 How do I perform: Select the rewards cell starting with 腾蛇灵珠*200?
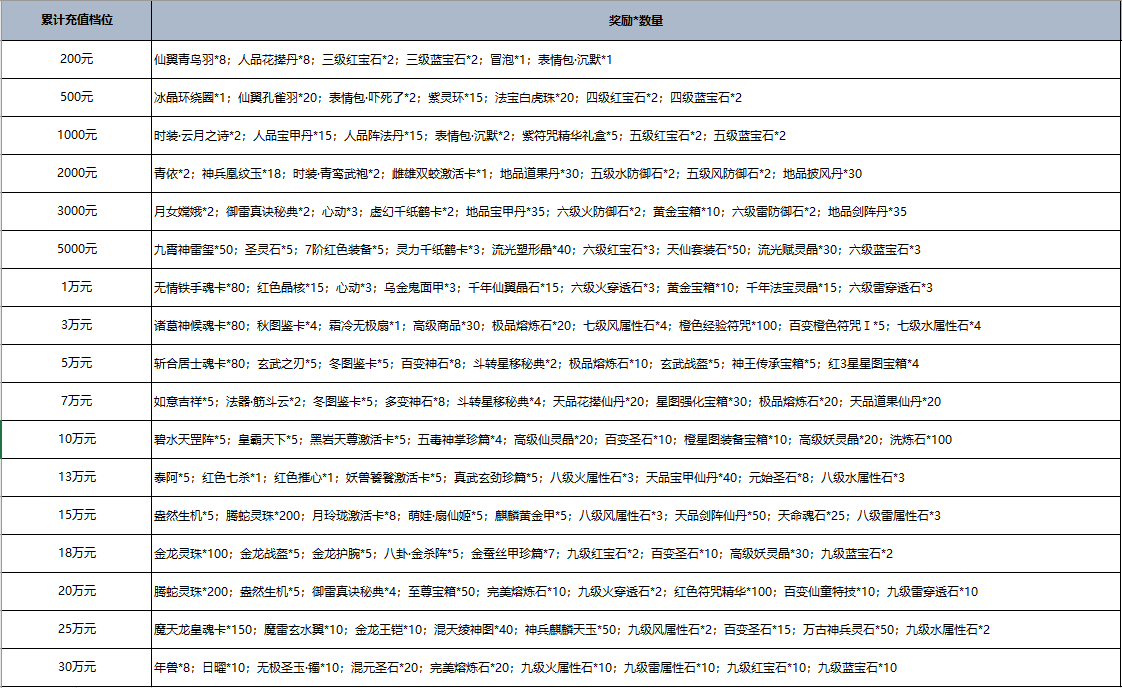[635, 591]
